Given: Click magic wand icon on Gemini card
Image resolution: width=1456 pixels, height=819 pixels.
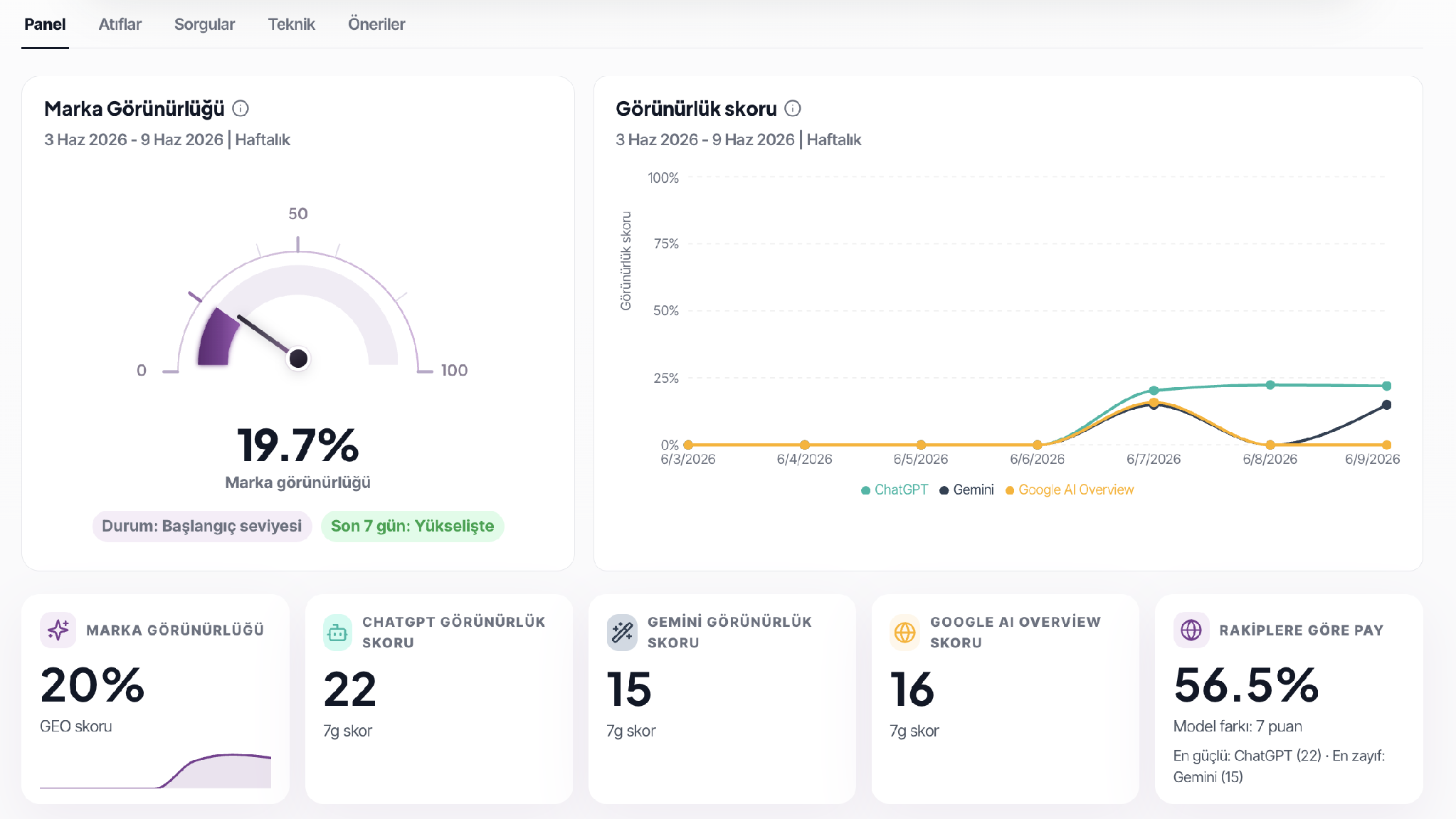Looking at the screenshot, I should coord(622,632).
